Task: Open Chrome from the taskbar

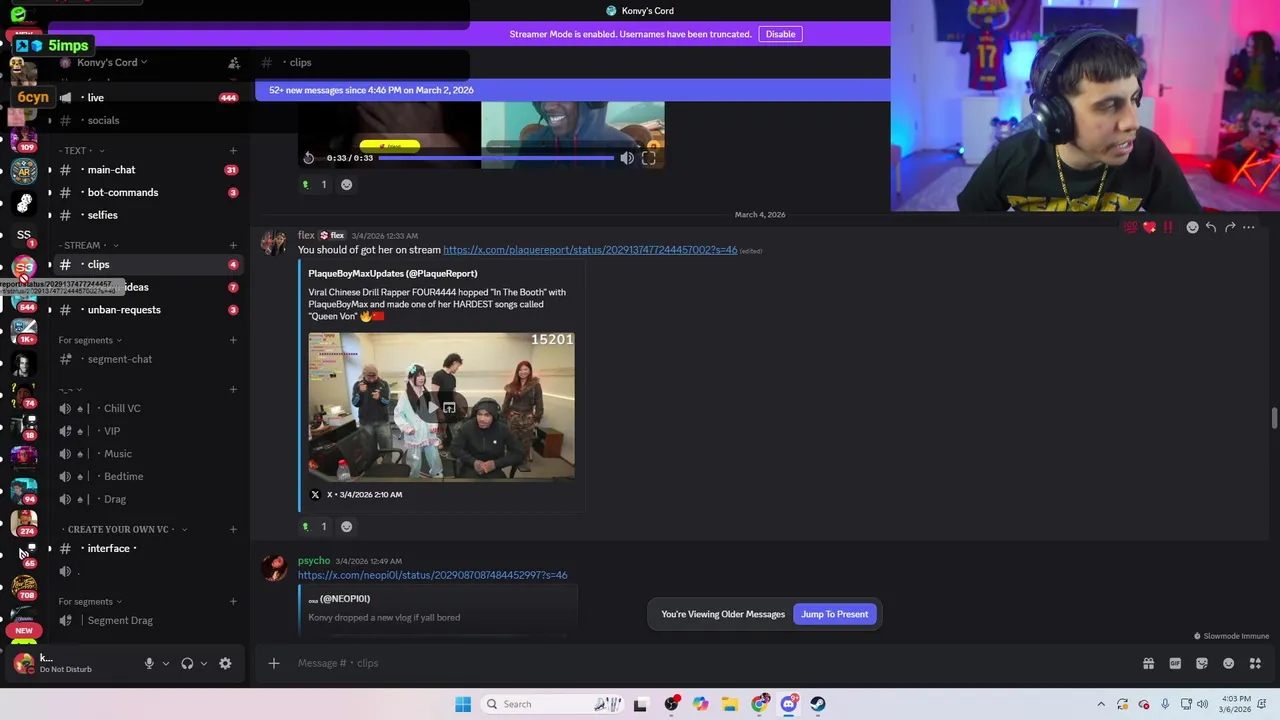Action: 760,704
